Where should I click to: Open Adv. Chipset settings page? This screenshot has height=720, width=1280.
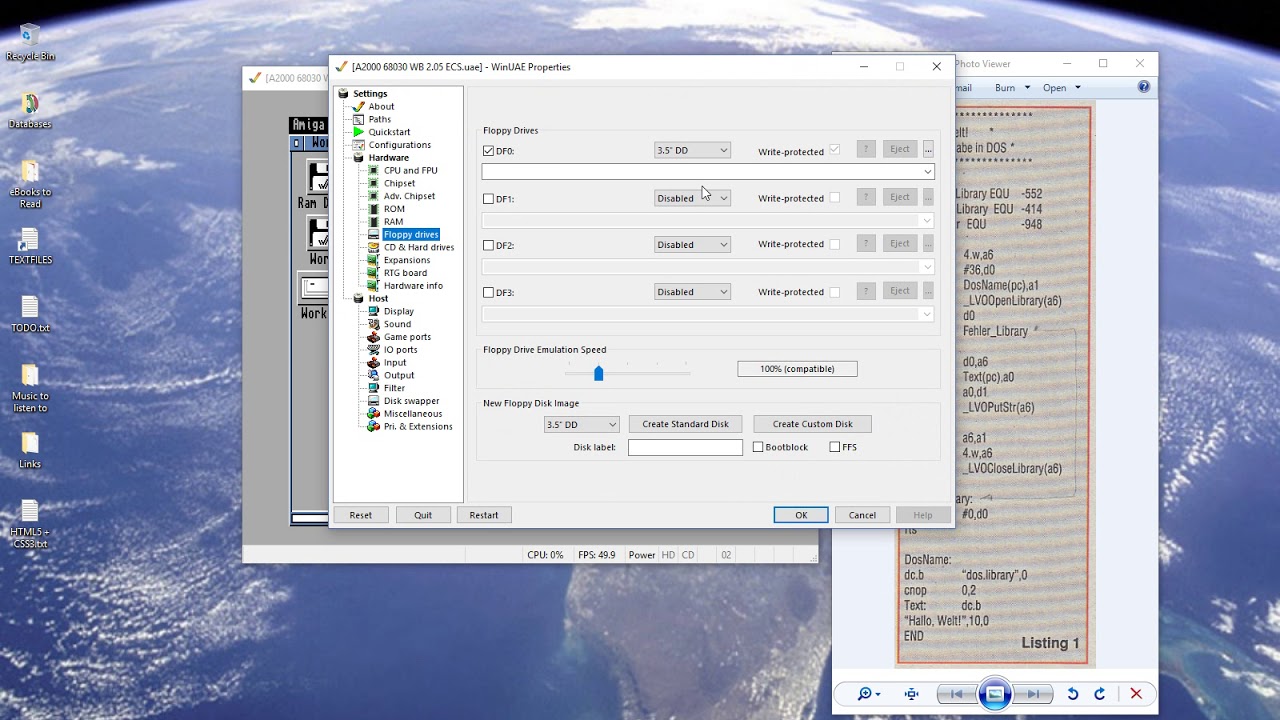(409, 196)
